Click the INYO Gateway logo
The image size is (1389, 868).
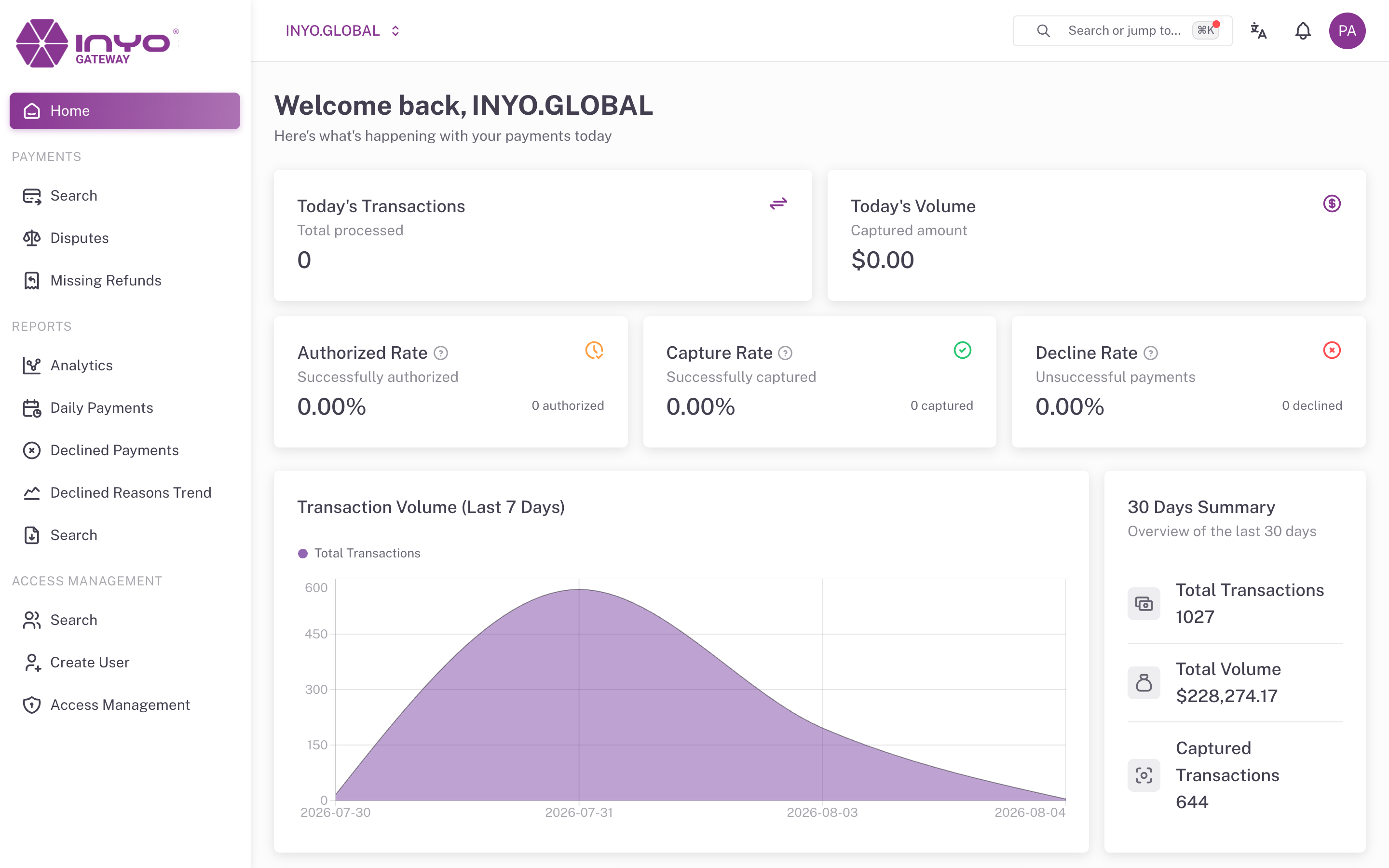[97, 43]
